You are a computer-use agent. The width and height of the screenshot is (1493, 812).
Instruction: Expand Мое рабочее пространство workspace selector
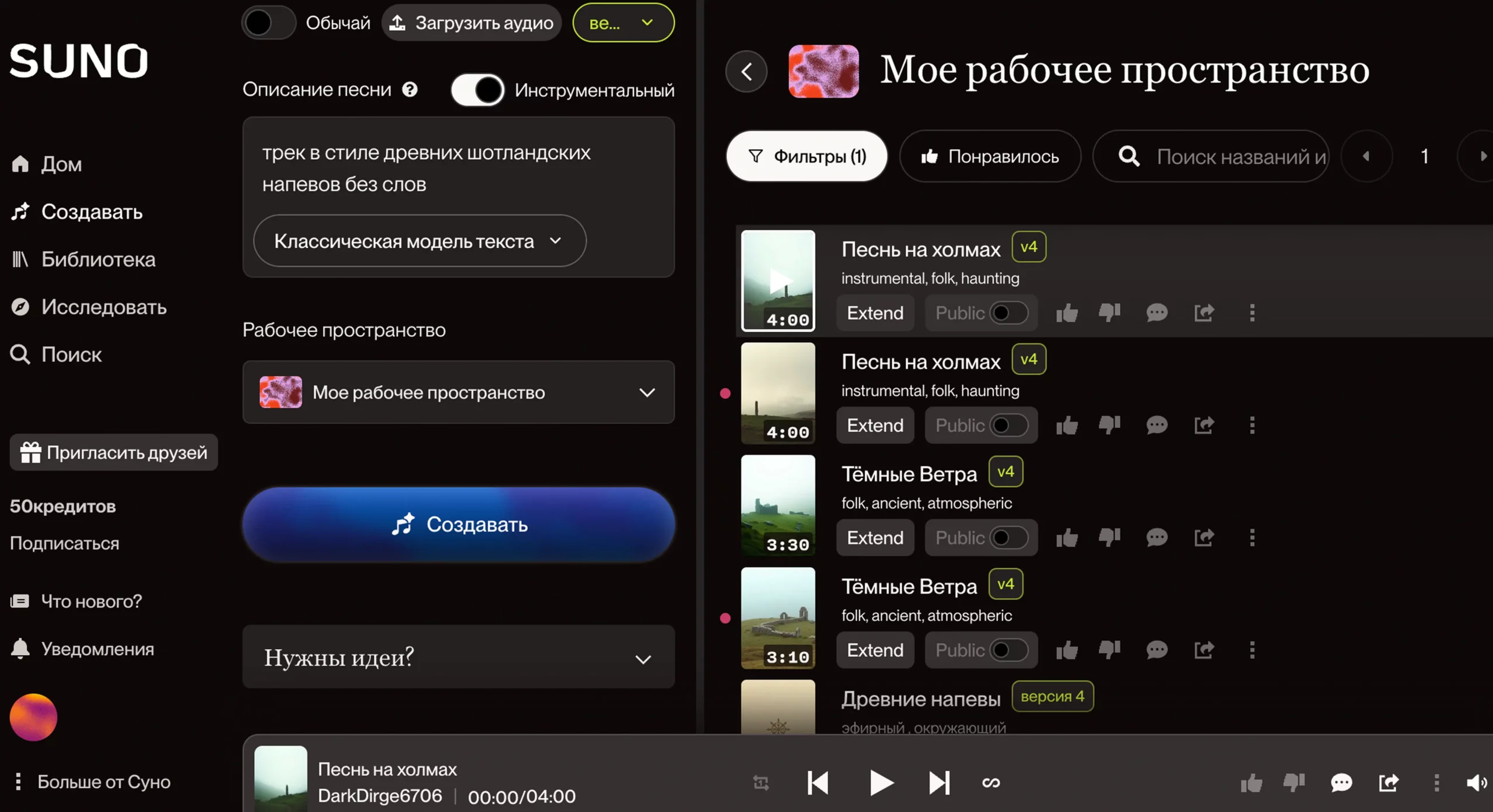click(x=458, y=392)
